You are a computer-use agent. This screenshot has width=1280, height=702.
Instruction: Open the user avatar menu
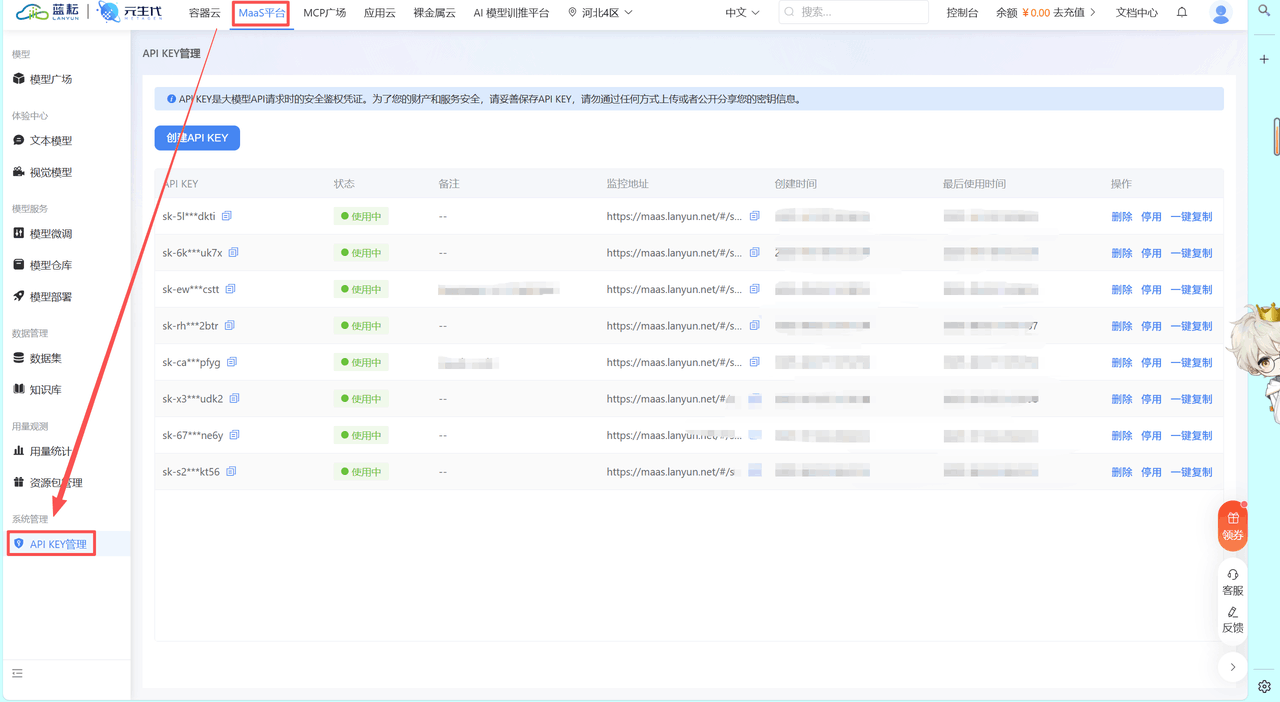tap(1221, 13)
